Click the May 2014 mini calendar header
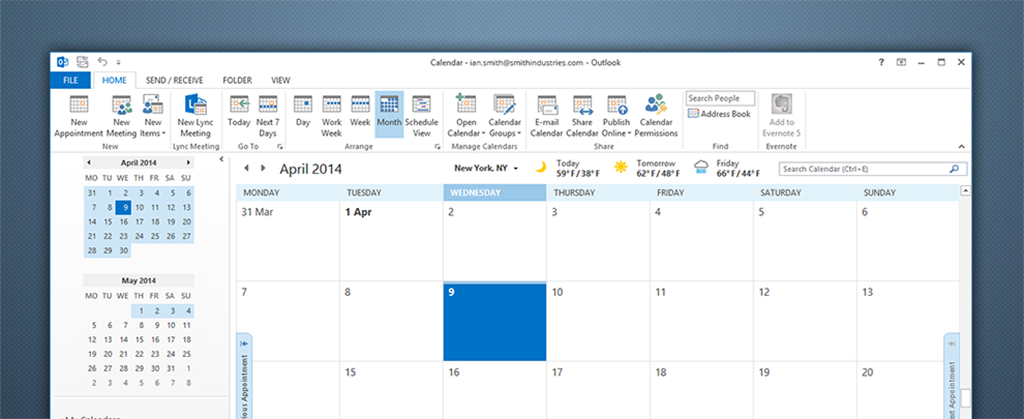Image resolution: width=1024 pixels, height=419 pixels. [138, 281]
